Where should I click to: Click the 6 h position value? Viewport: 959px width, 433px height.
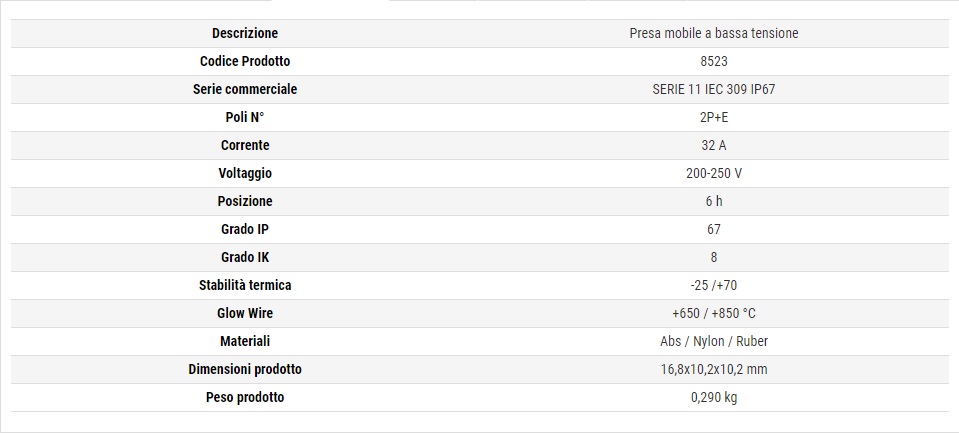[714, 201]
